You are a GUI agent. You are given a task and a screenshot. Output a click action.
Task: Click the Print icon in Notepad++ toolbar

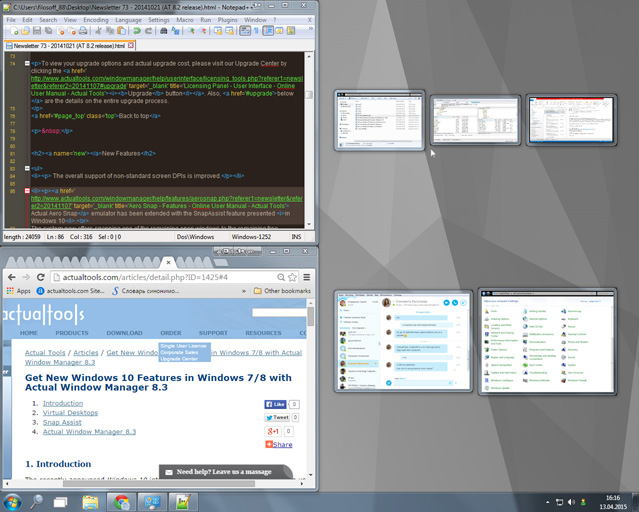[x=83, y=31]
